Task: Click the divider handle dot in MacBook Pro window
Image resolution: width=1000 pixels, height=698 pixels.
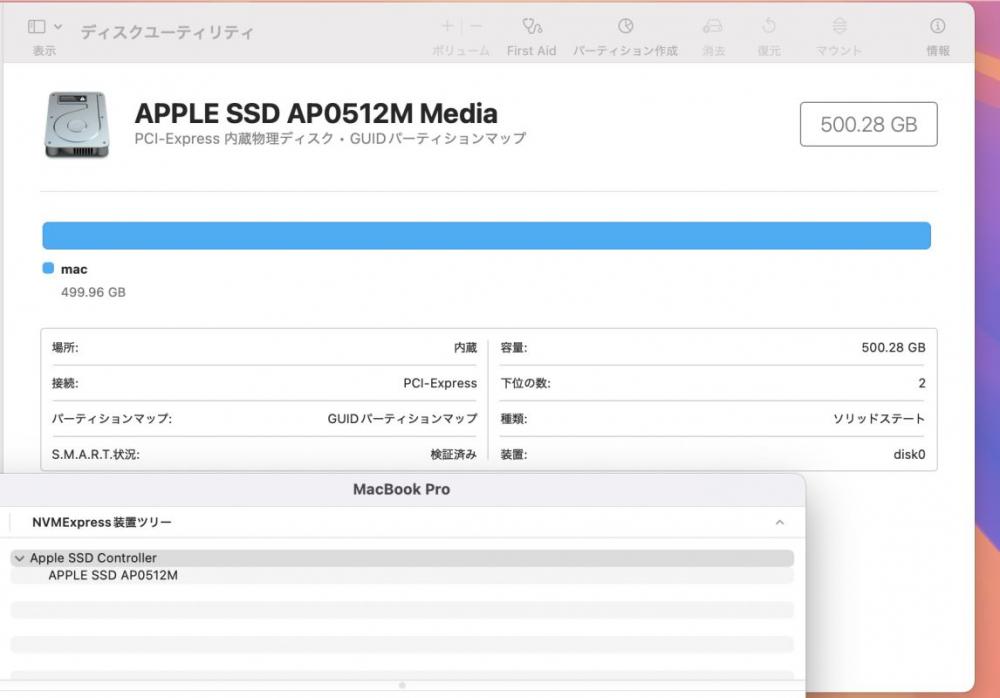Action: (x=402, y=686)
